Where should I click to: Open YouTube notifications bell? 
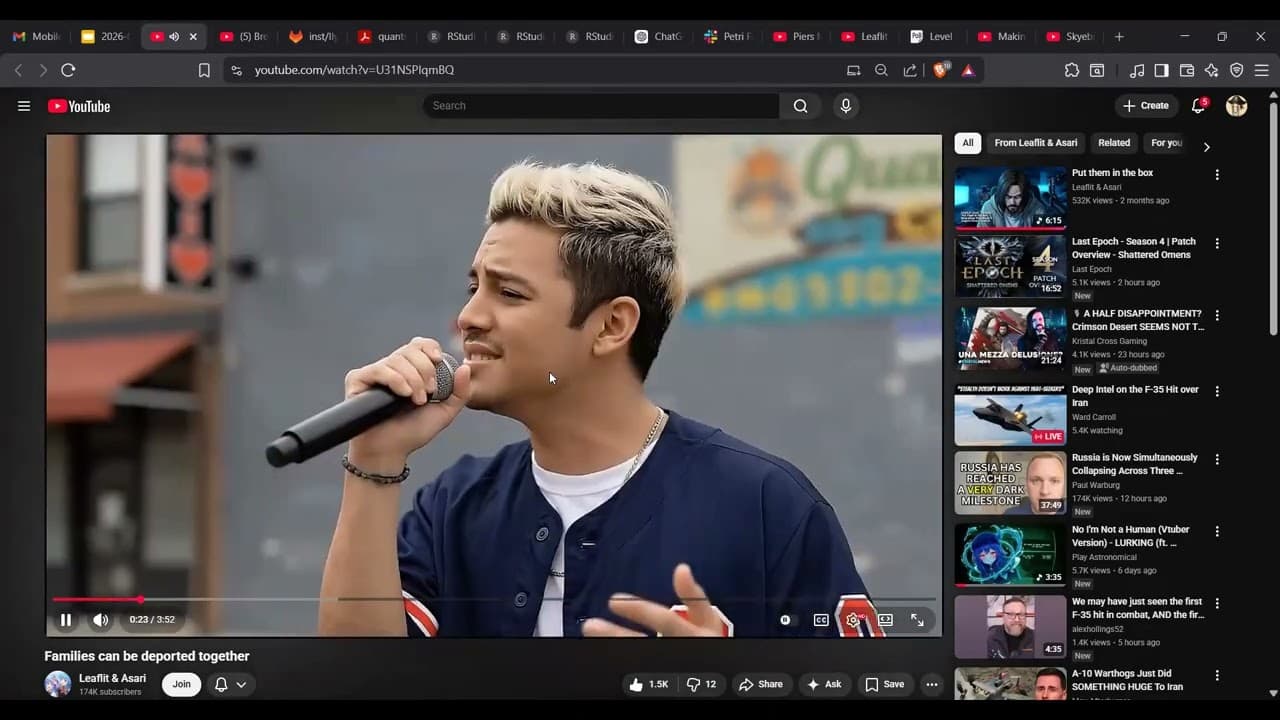click(x=1198, y=106)
